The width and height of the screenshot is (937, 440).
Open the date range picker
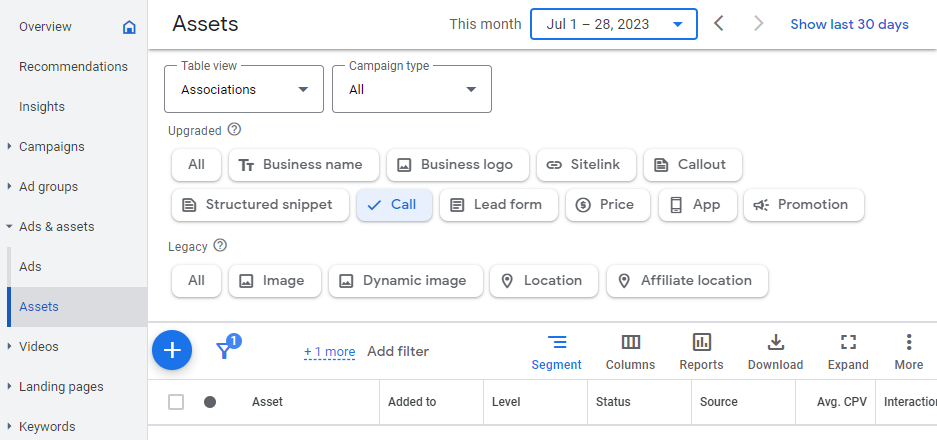614,24
